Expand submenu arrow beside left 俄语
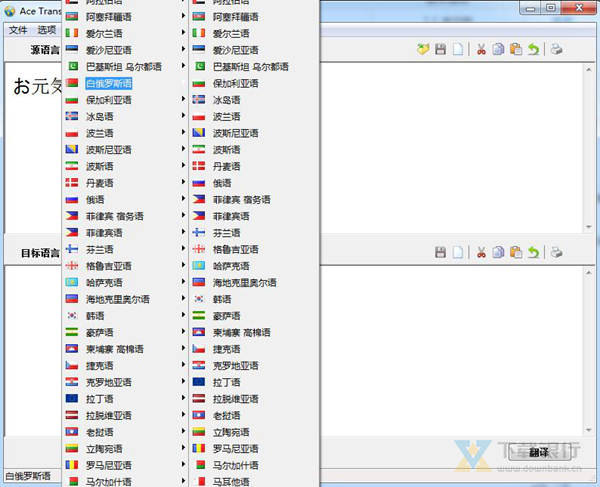 183,199
